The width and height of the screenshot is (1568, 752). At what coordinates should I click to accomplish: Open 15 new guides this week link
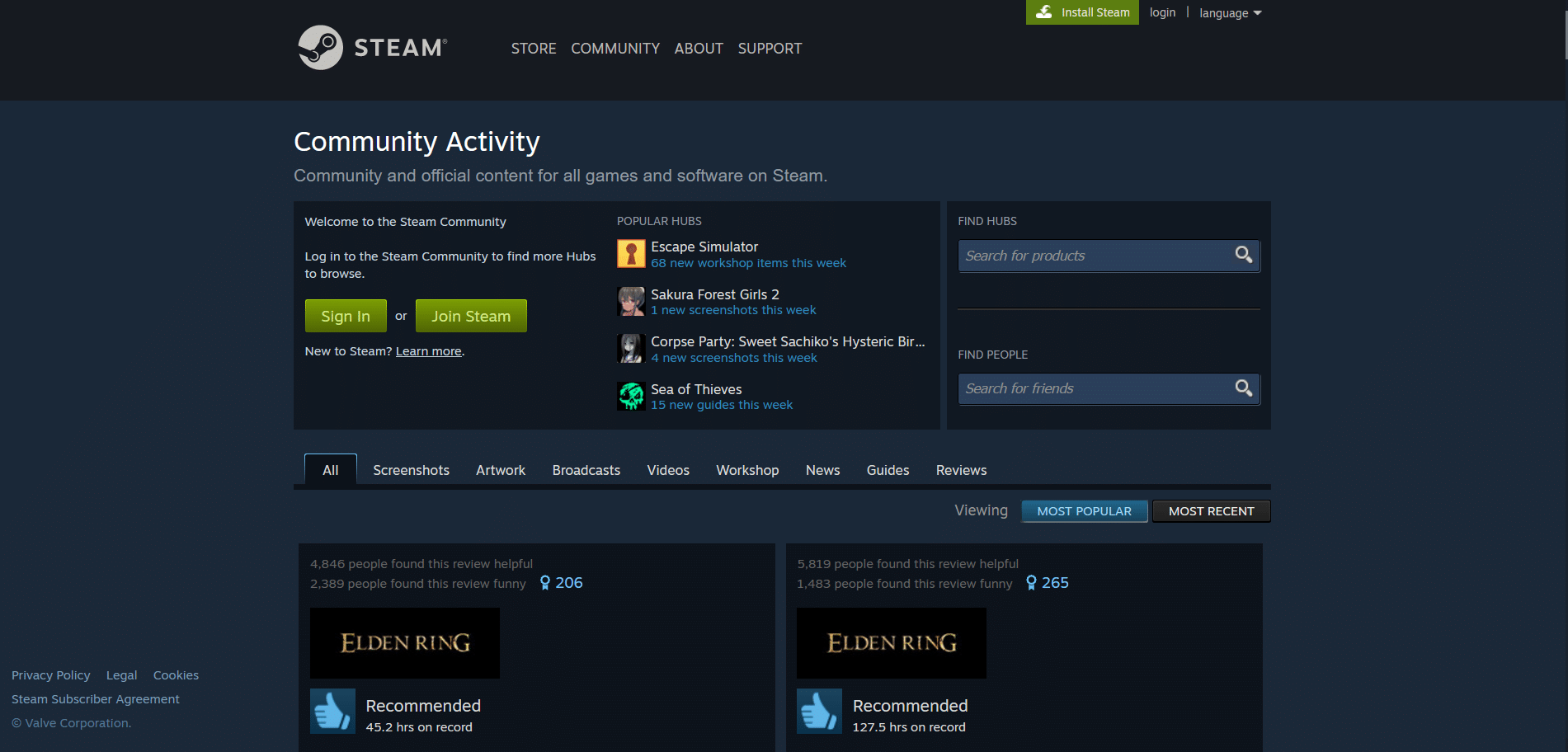(x=722, y=405)
